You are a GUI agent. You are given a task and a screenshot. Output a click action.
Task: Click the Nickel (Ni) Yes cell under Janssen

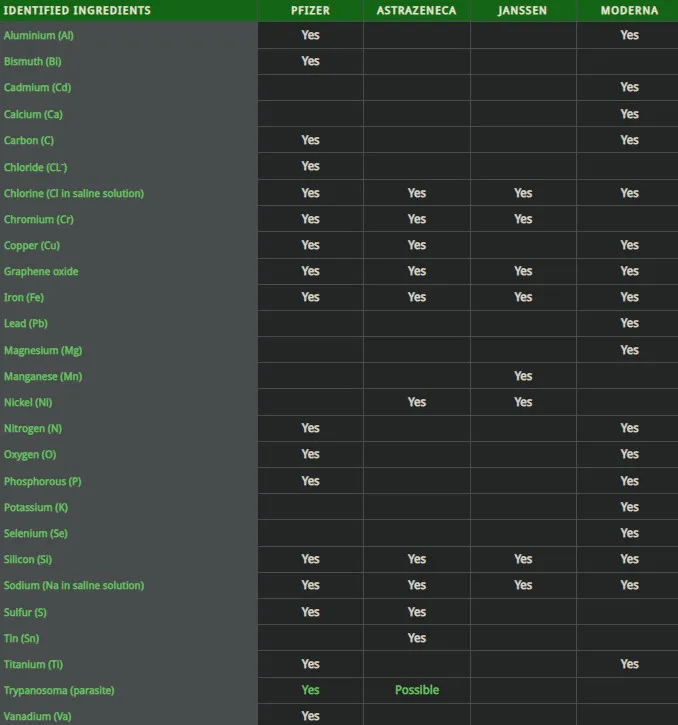coord(523,402)
